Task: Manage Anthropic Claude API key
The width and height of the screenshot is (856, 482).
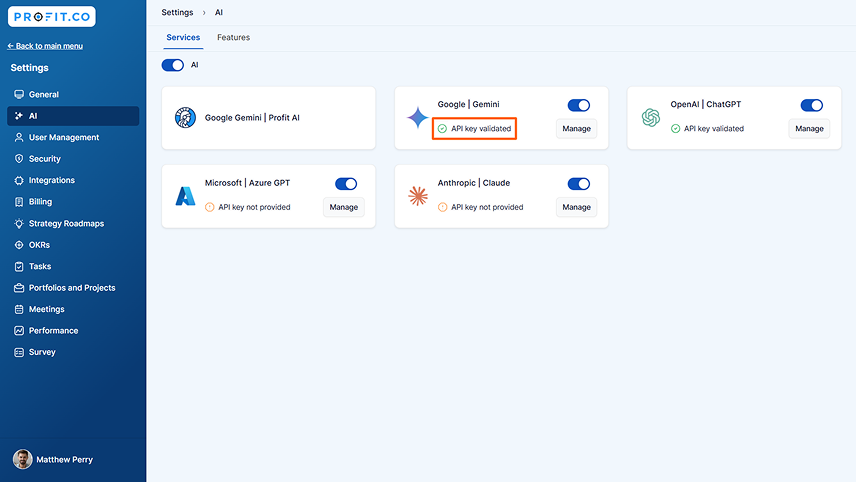Action: pos(576,207)
